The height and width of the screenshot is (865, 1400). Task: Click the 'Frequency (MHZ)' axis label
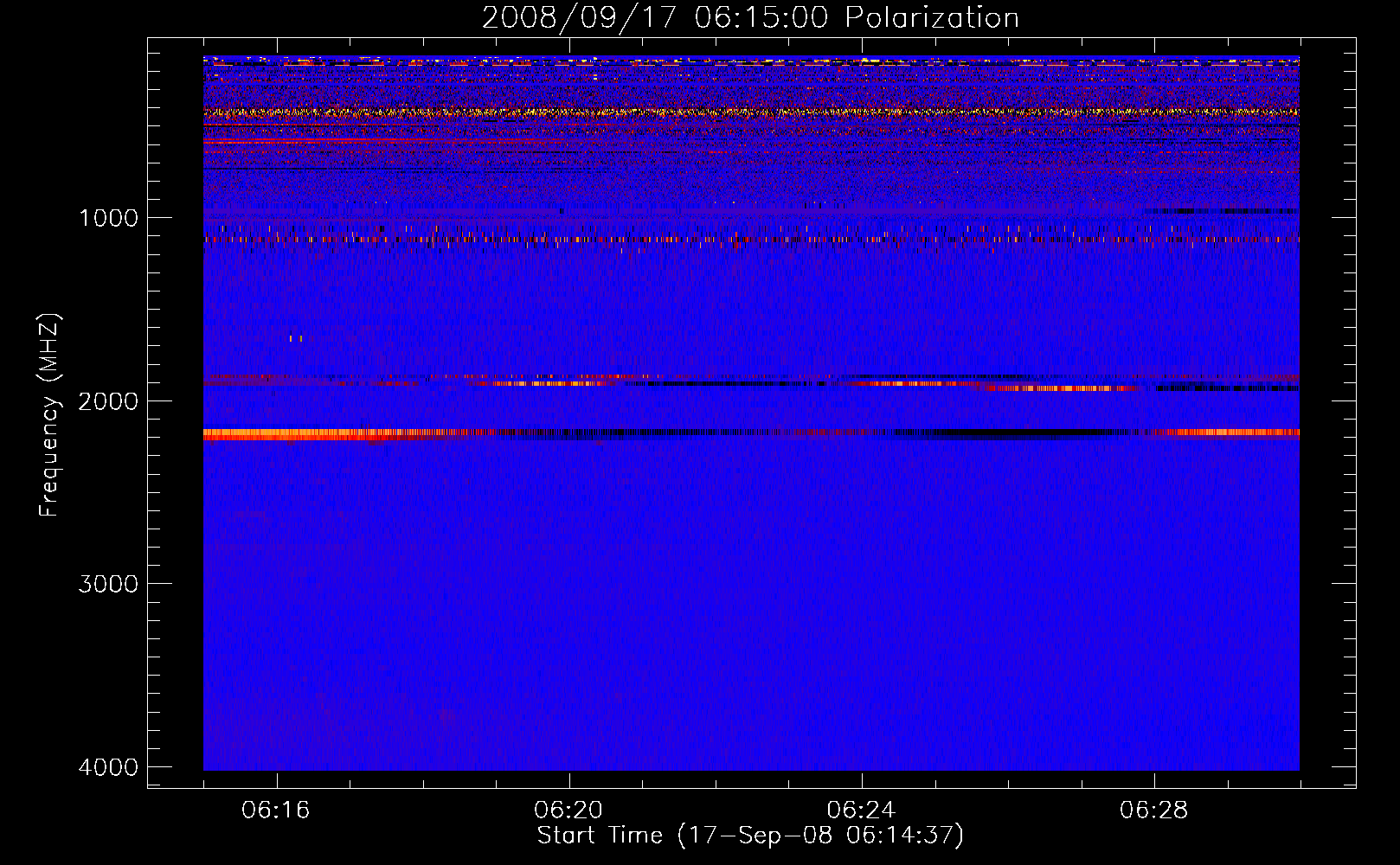(x=49, y=415)
